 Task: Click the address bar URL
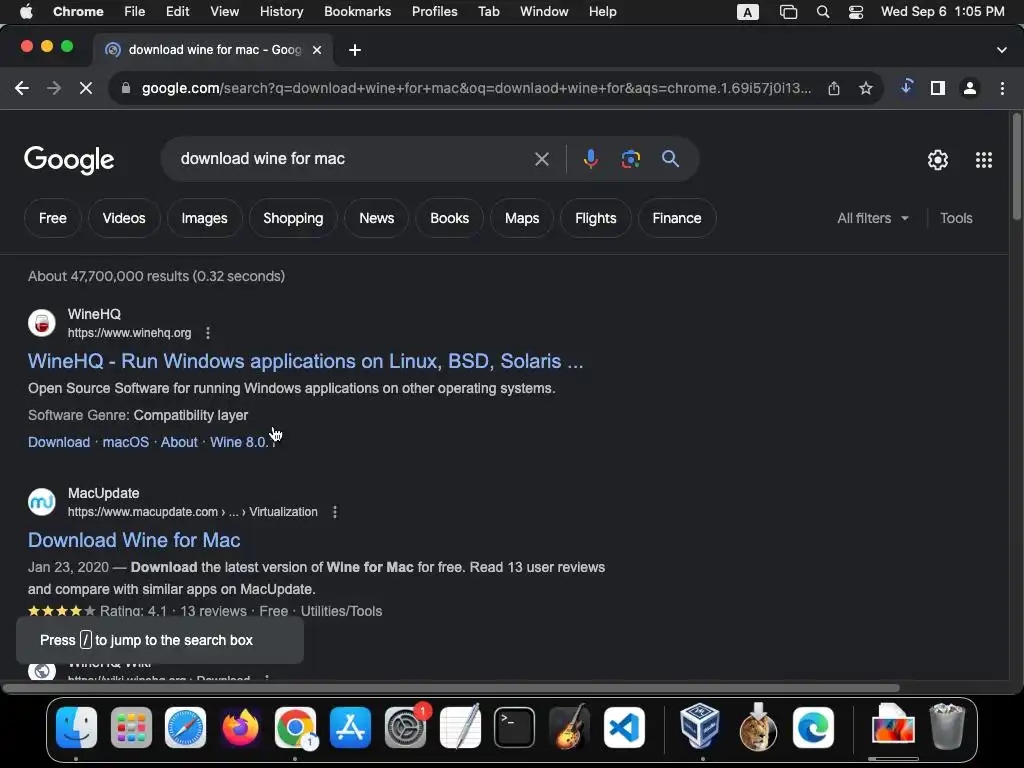477,88
